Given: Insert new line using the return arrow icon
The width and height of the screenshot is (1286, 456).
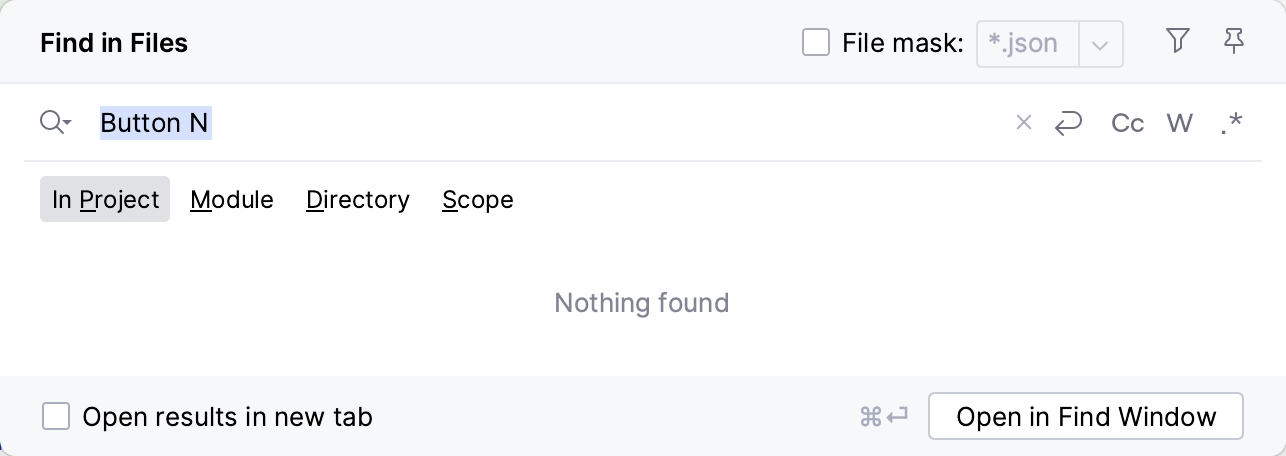Looking at the screenshot, I should point(1069,123).
